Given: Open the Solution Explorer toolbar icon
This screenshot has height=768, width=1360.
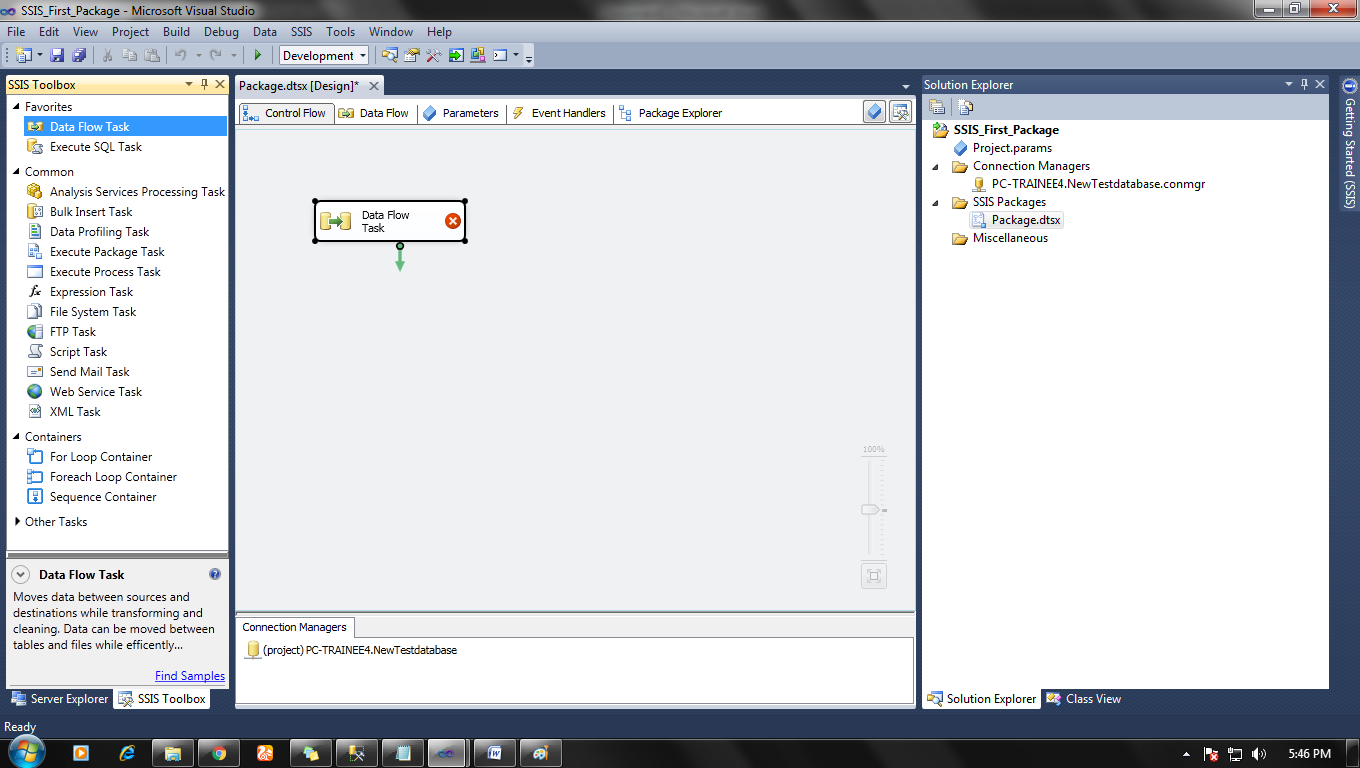Looking at the screenshot, I should tap(390, 55).
